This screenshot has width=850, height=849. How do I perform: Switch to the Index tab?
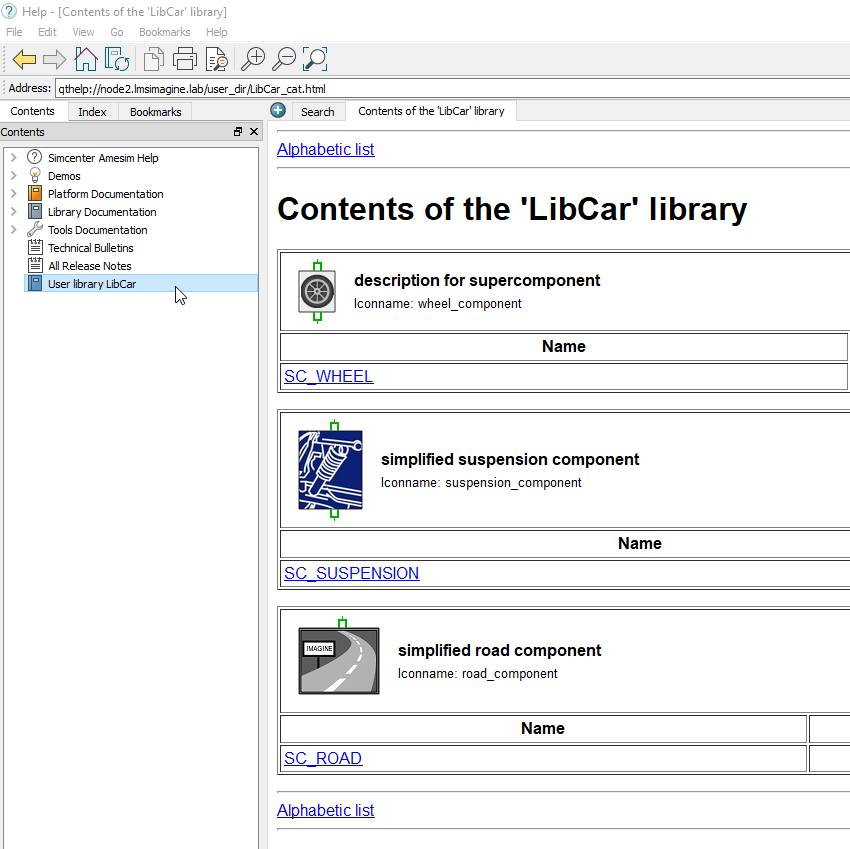(92, 111)
